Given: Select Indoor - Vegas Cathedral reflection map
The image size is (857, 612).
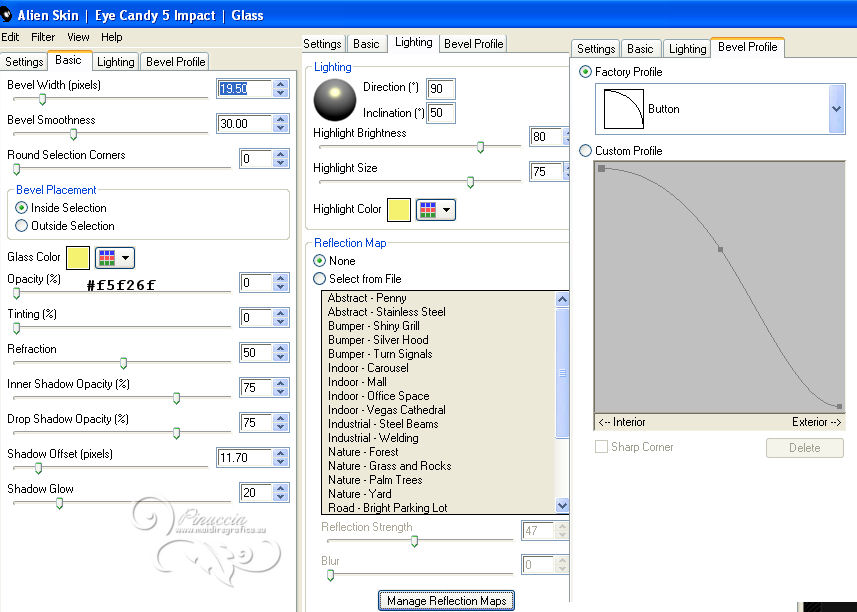Looking at the screenshot, I should pyautogui.click(x=386, y=410).
